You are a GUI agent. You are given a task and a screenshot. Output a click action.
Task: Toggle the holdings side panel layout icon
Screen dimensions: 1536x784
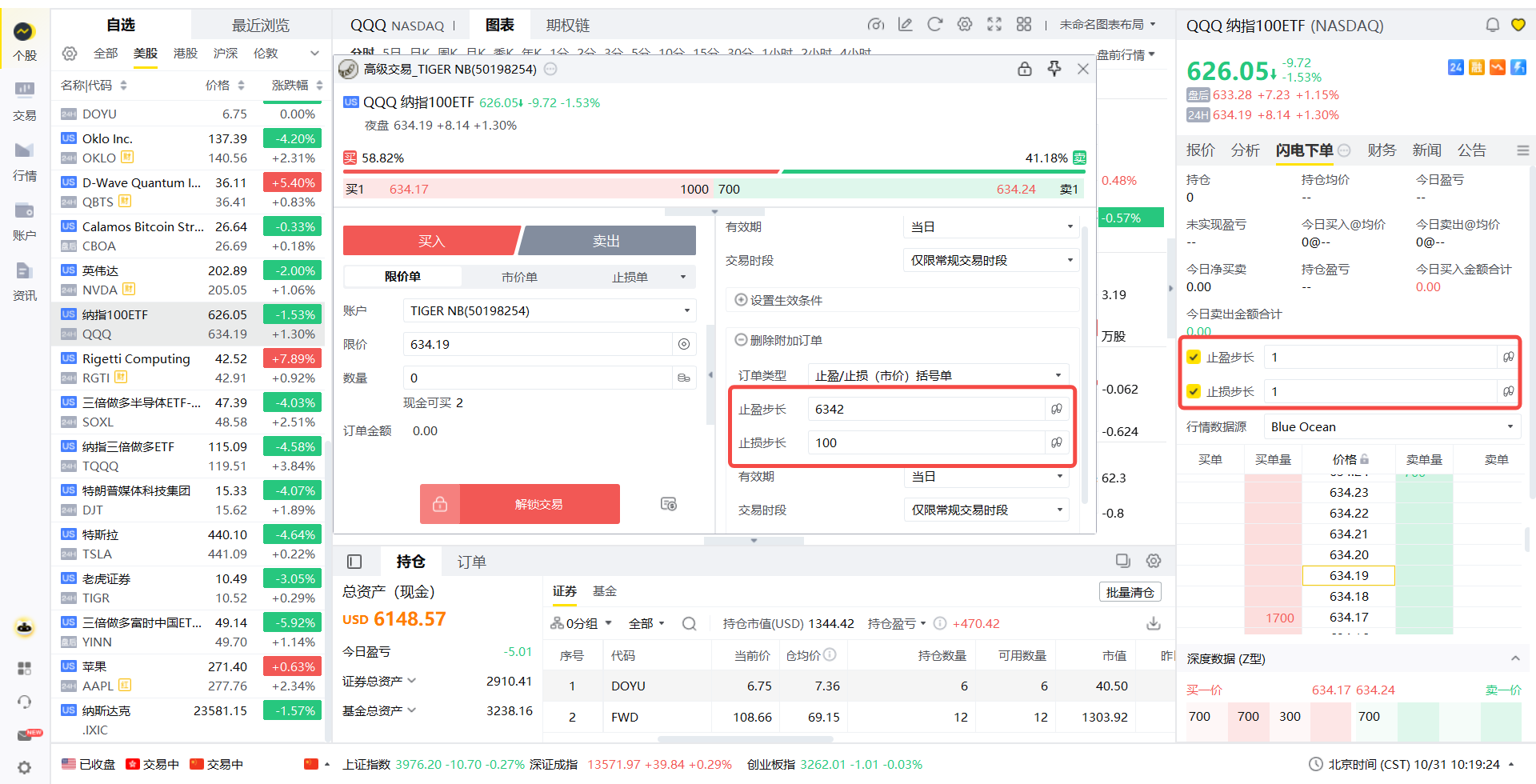click(354, 562)
